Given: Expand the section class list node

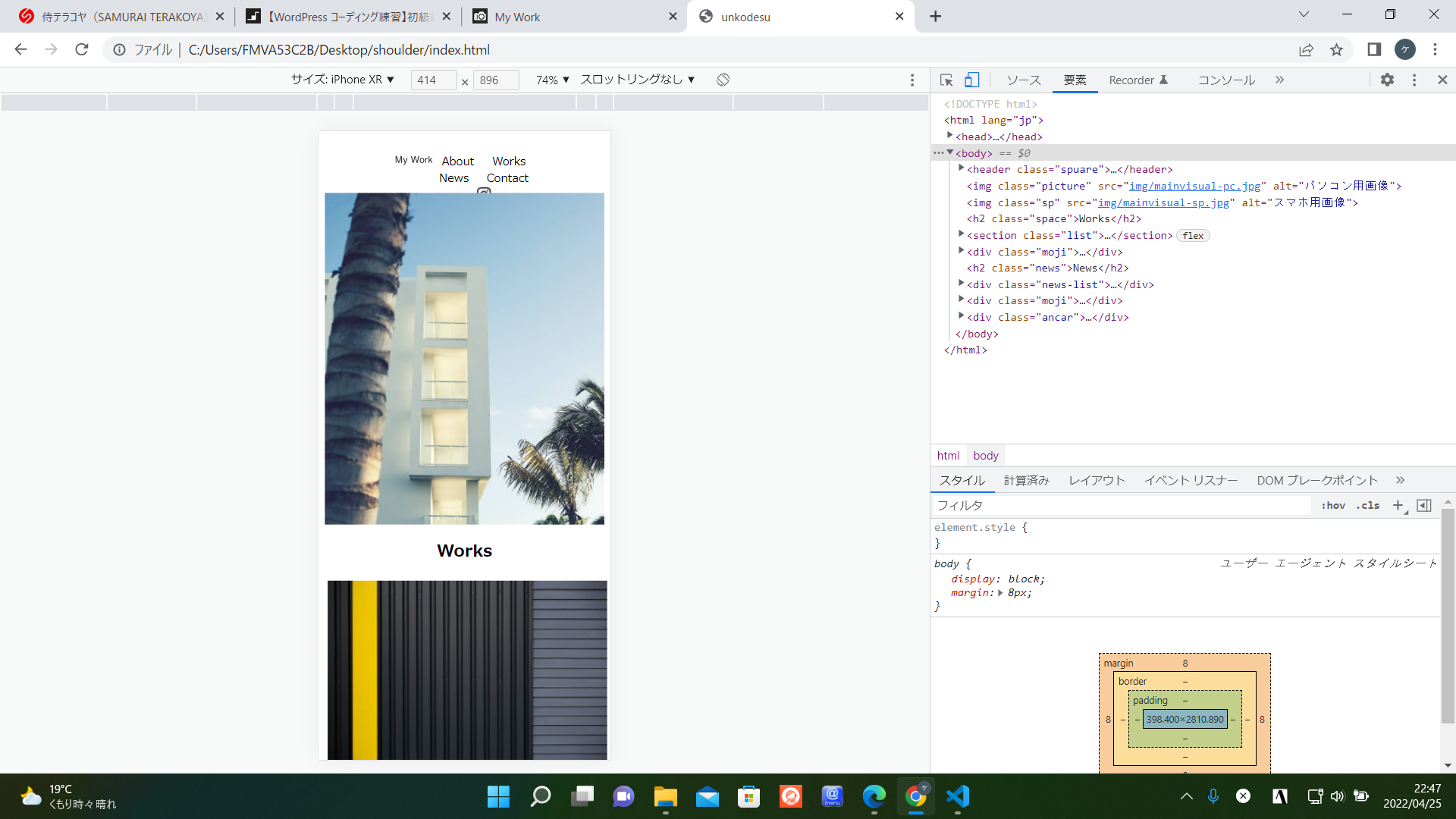Looking at the screenshot, I should [x=962, y=234].
